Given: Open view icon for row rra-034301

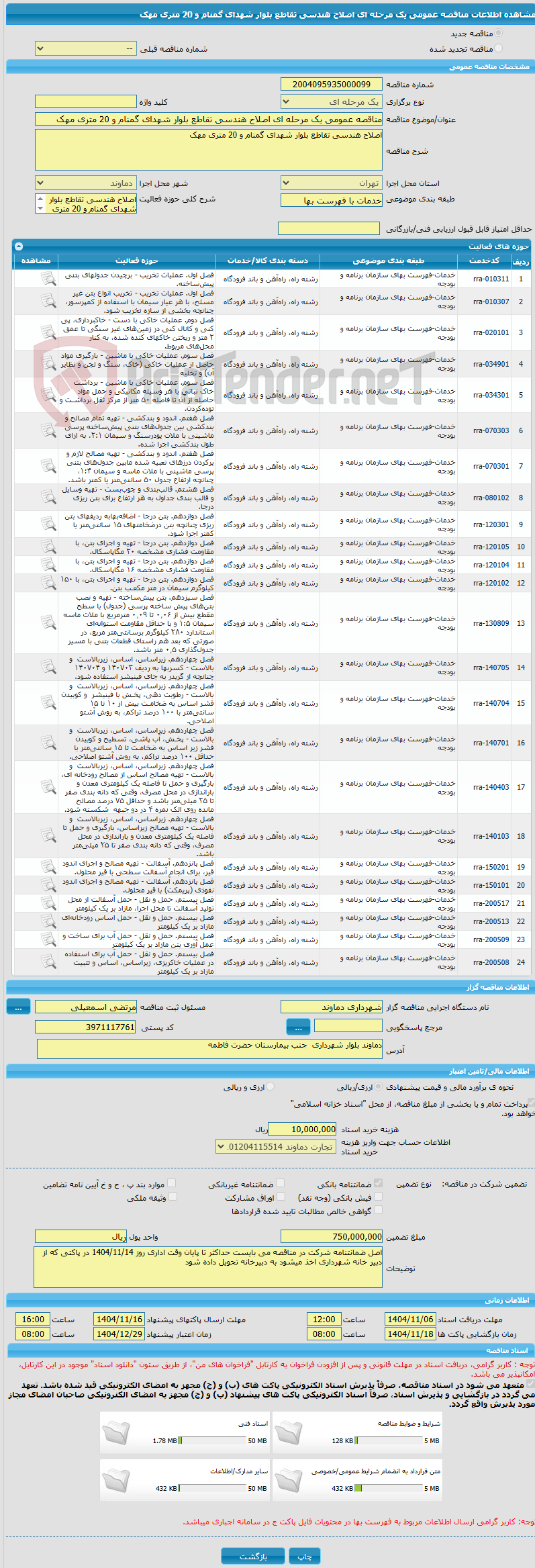Looking at the screenshot, I should (x=48, y=395).
